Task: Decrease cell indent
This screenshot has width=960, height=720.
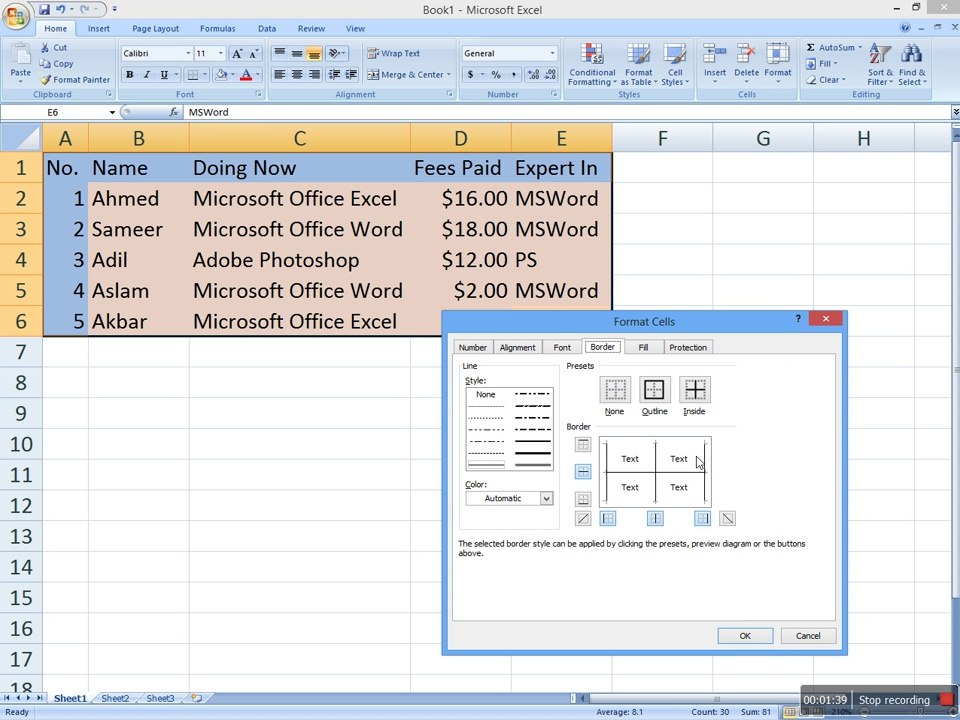Action: [x=334, y=75]
